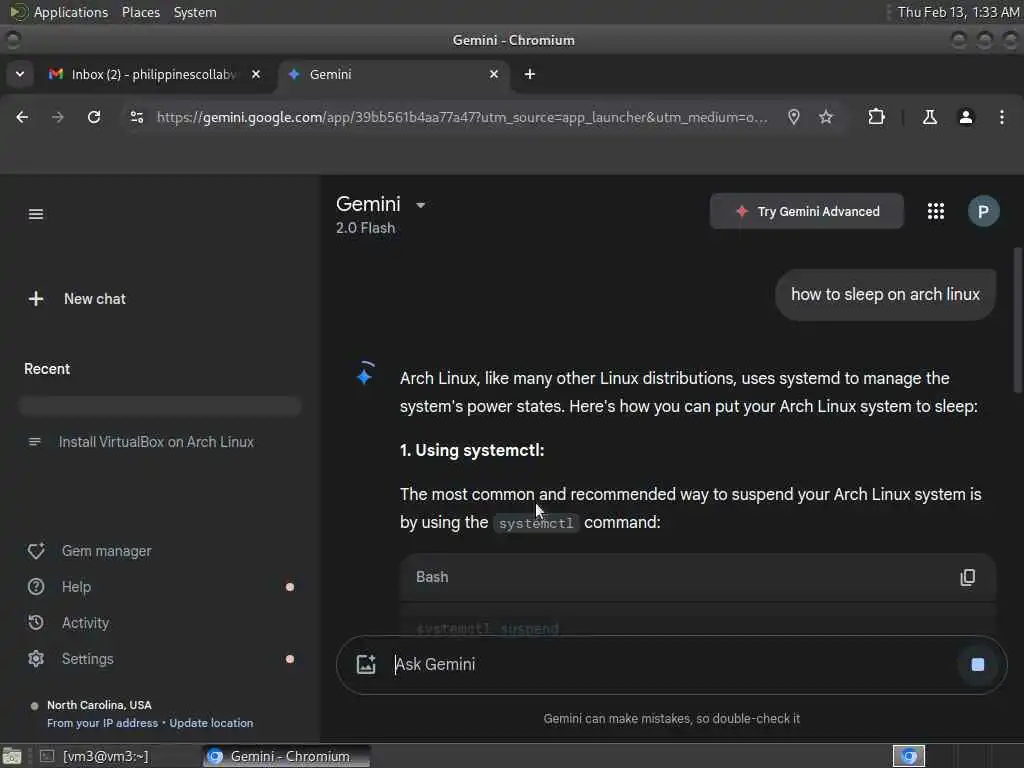
Task: Go back in browser history
Action: tap(22, 117)
